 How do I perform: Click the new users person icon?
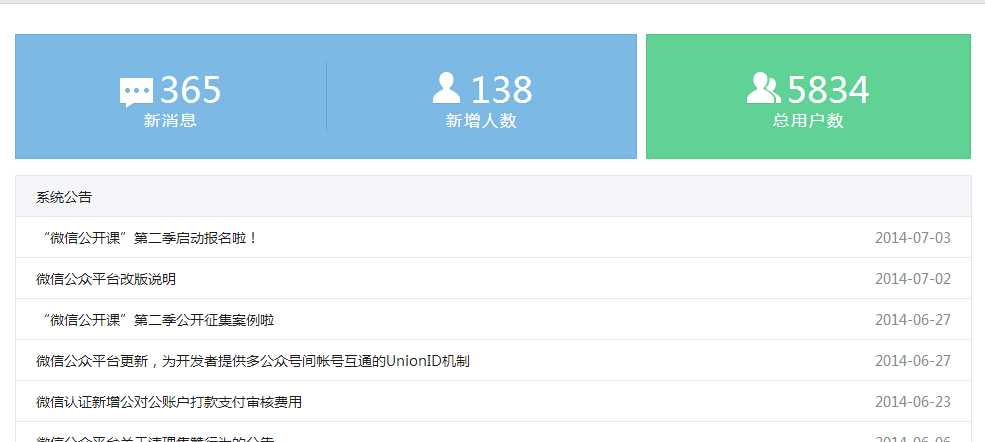(x=447, y=88)
